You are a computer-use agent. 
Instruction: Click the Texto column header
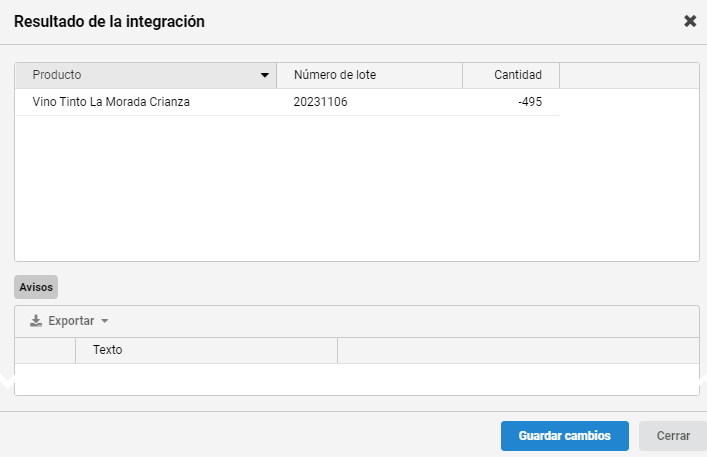click(207, 350)
